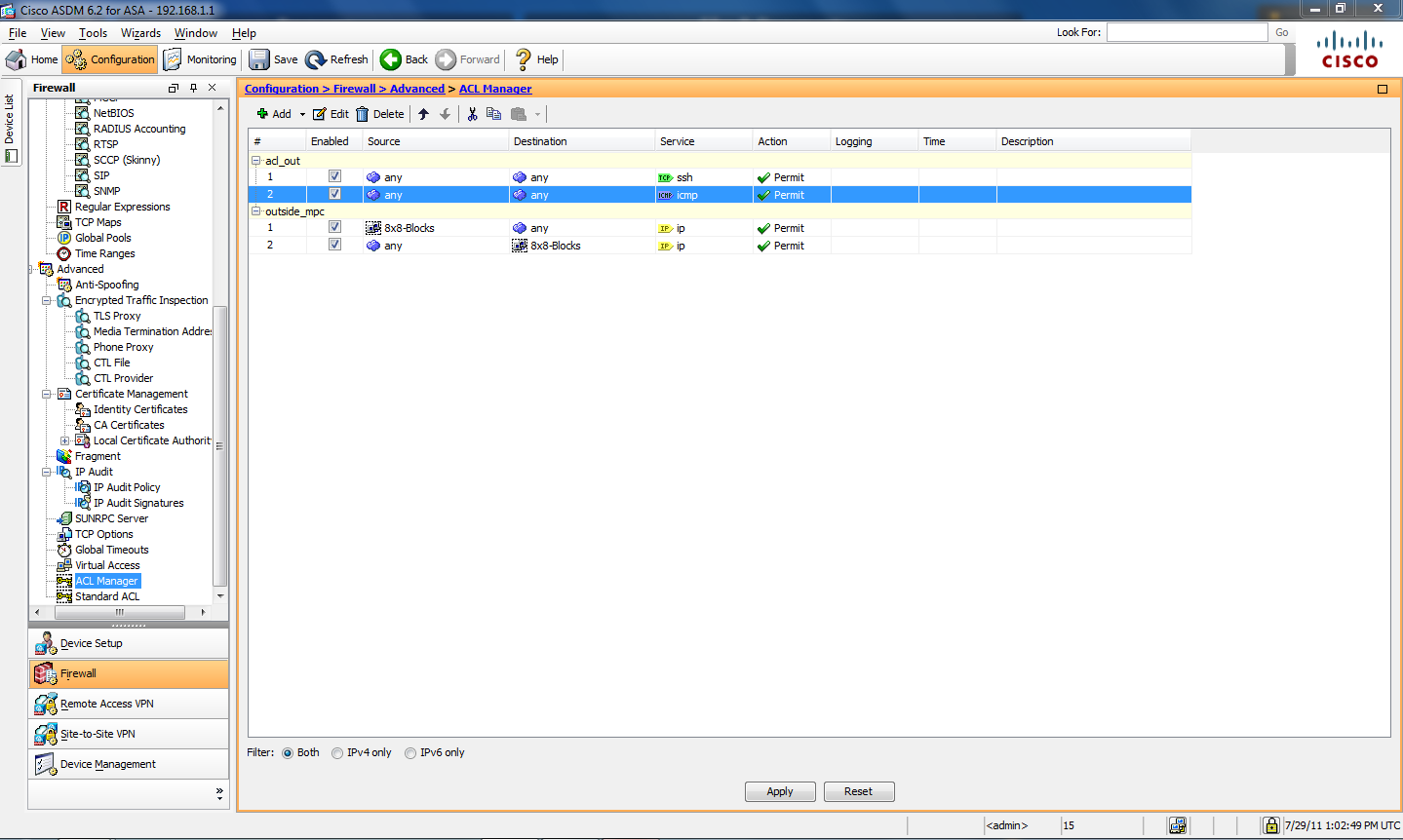This screenshot has width=1403, height=840.
Task: Float the Firewall panel window icon
Action: (174, 88)
